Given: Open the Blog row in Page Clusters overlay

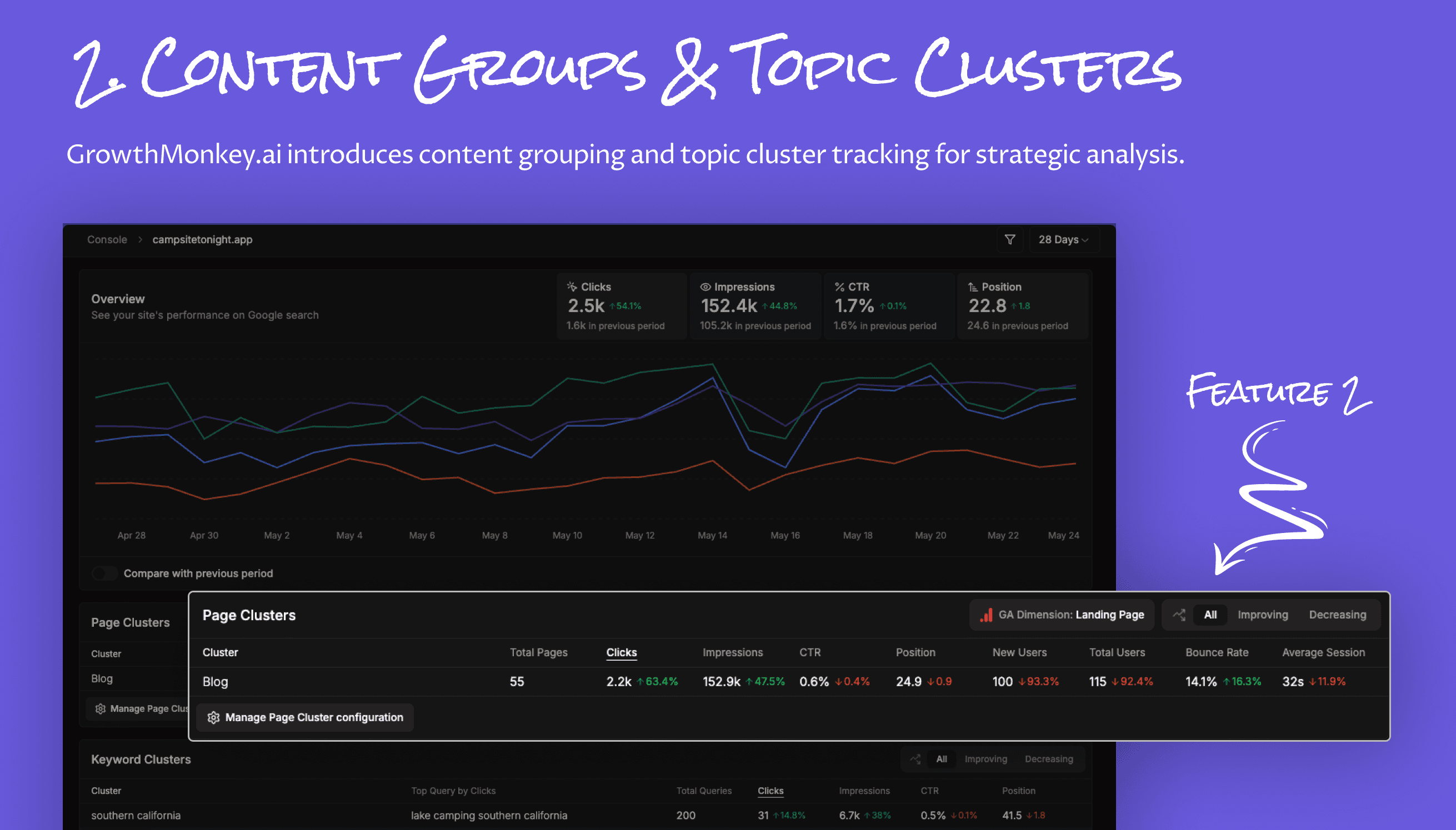Looking at the screenshot, I should click(x=789, y=681).
